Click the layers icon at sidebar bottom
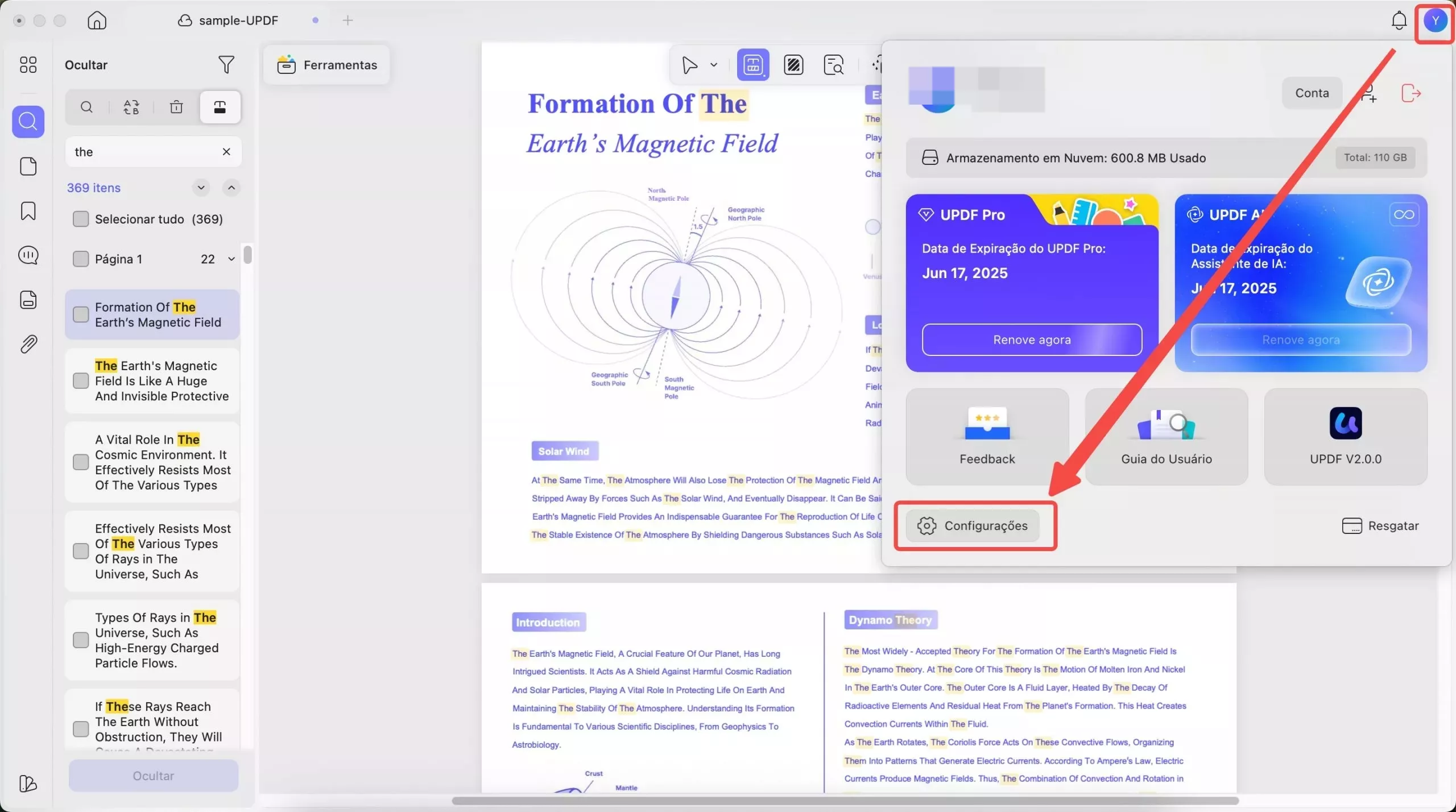Viewport: 1456px width, 812px height. point(28,783)
